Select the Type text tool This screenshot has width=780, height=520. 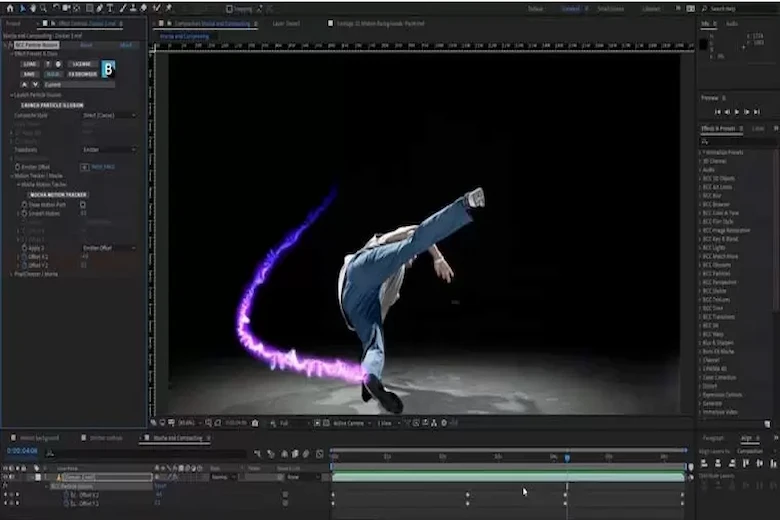click(110, 8)
